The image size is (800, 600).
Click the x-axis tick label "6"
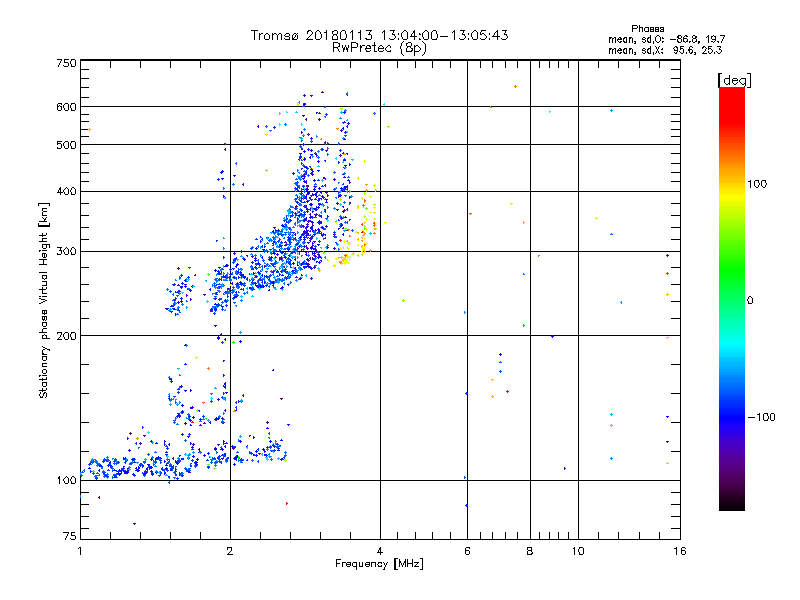click(x=467, y=551)
